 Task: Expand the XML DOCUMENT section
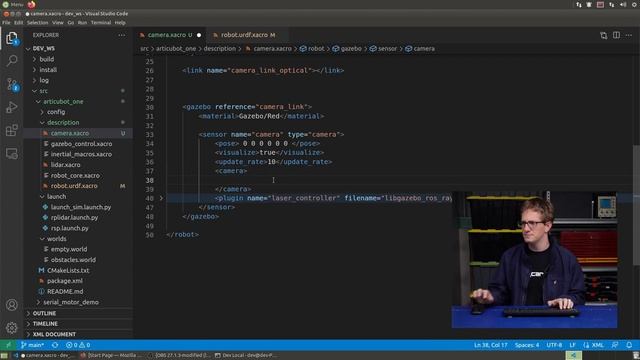click(x=54, y=334)
